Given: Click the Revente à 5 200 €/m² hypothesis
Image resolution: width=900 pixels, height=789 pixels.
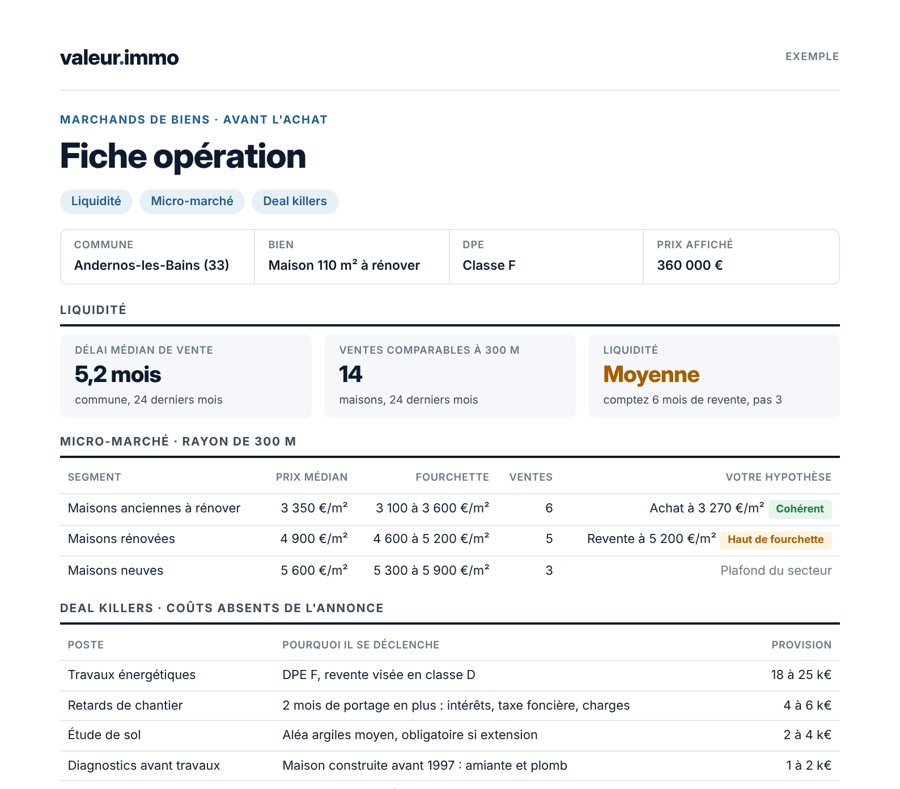Looking at the screenshot, I should pyautogui.click(x=651, y=539).
